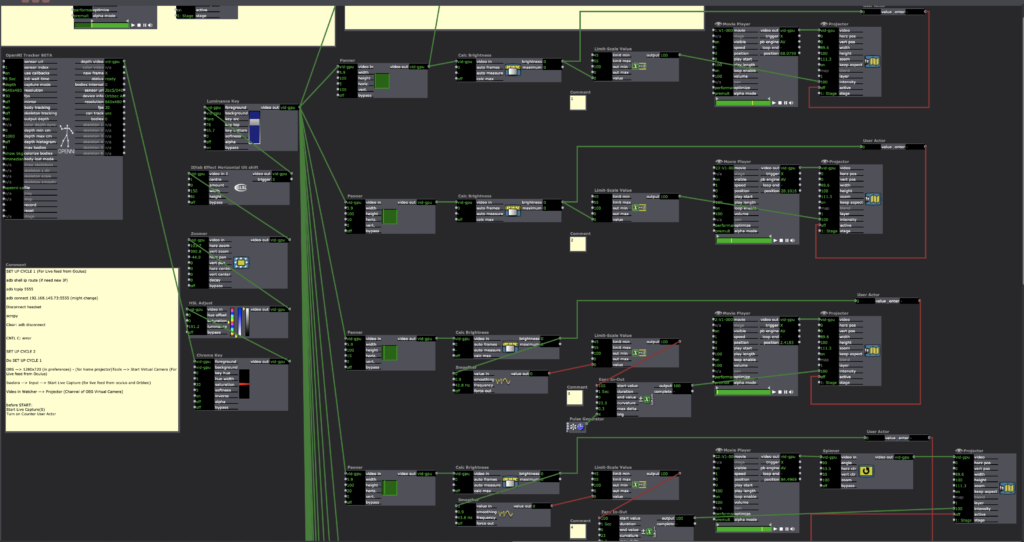Stop Movie Player showing position 26.1016
The image size is (1024, 542).
click(x=782, y=240)
